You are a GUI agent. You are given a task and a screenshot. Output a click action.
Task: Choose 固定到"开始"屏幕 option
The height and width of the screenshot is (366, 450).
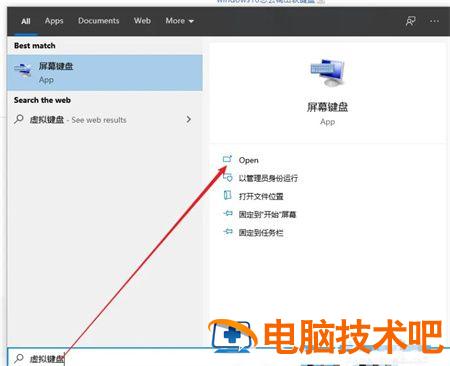pyautogui.click(x=267, y=214)
